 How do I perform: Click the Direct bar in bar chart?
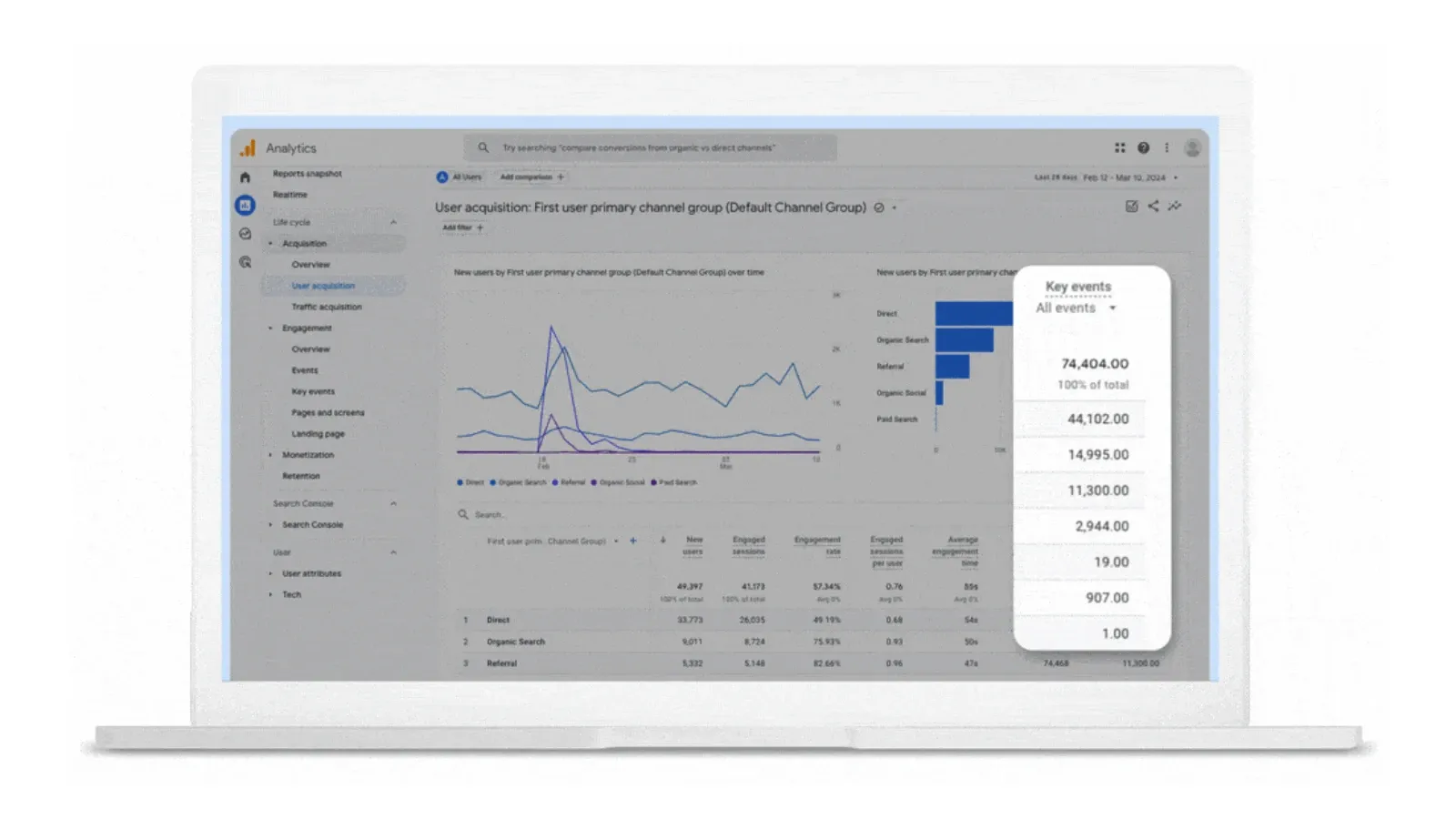coord(974,313)
